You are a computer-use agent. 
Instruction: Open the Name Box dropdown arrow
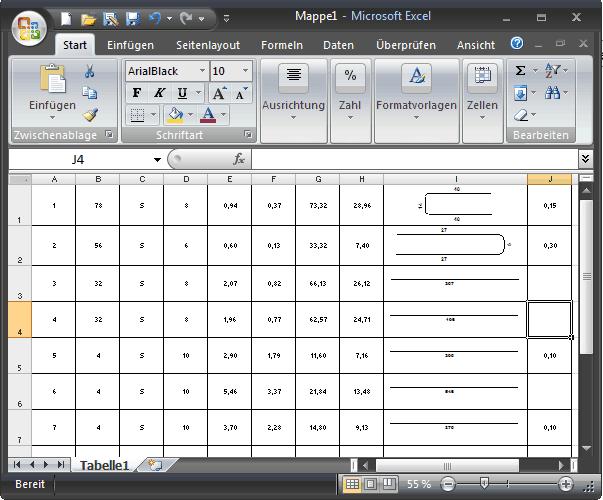(157, 159)
